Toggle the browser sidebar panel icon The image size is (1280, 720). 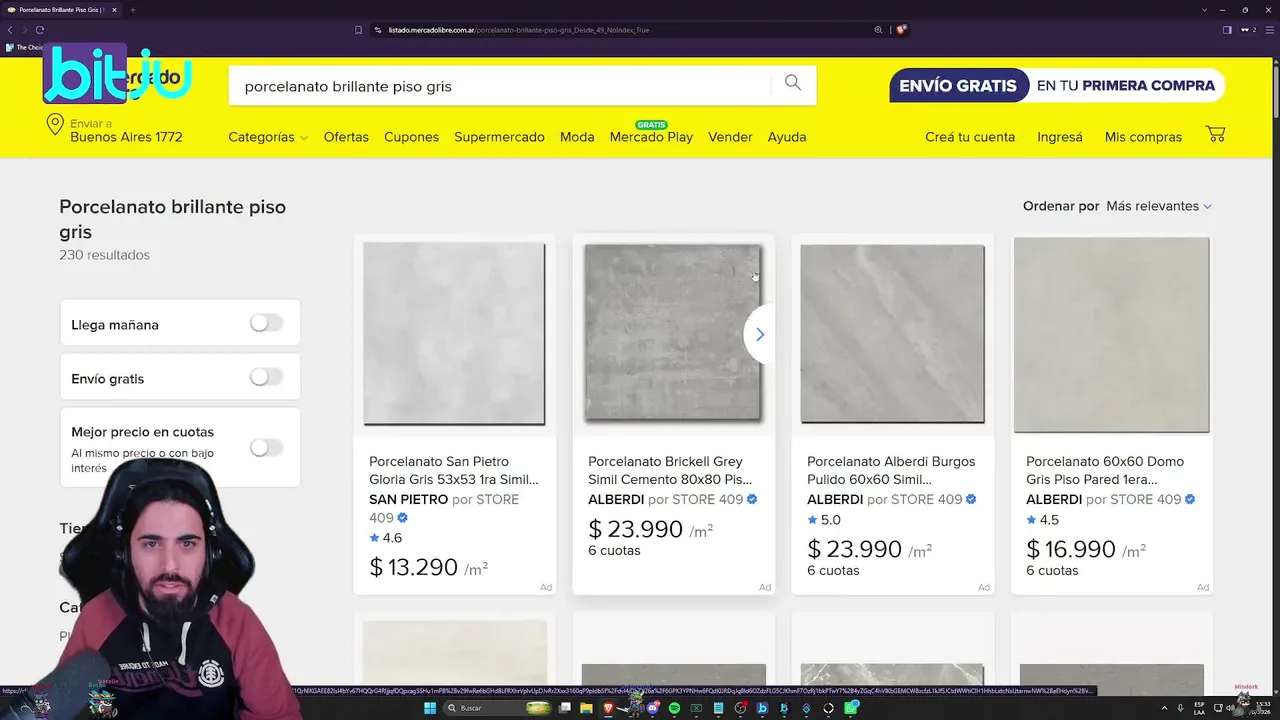[x=1227, y=30]
